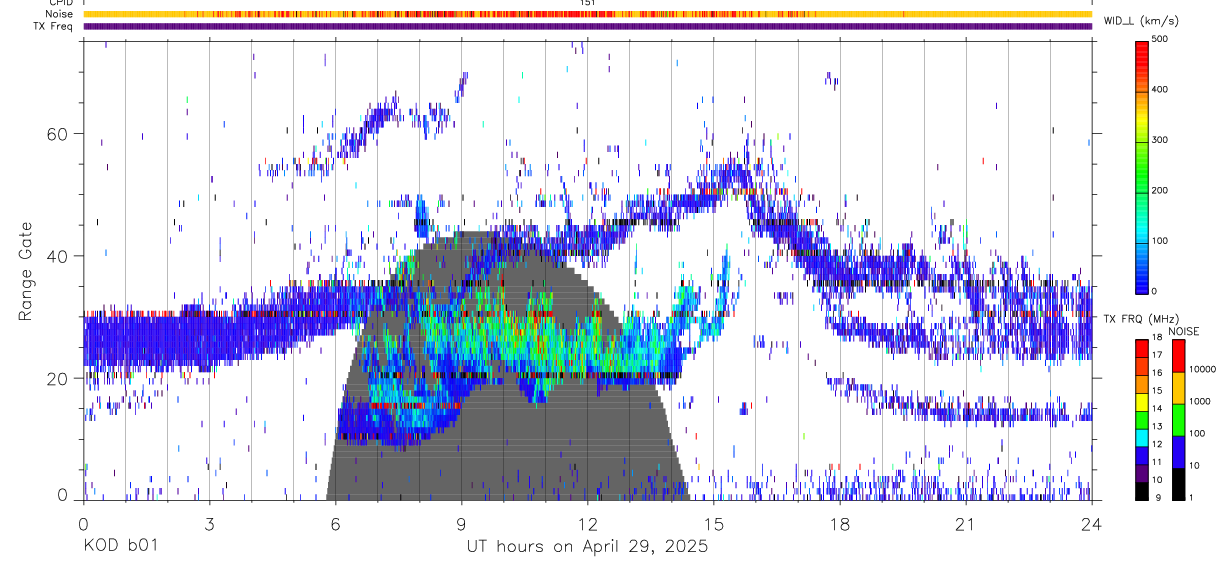Image resolution: width=1228 pixels, height=567 pixels.
Task: Click the 0 tick on width colorbar
Action: pos(1155,291)
